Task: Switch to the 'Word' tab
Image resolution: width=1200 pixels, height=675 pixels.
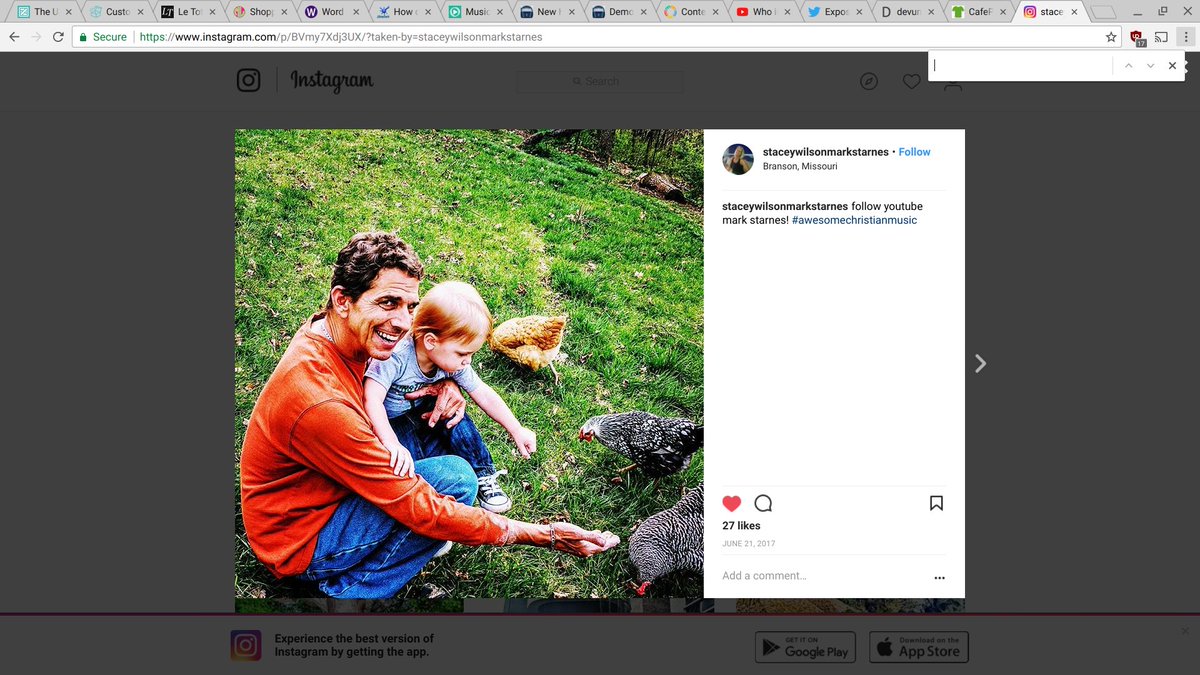Action: click(x=328, y=12)
